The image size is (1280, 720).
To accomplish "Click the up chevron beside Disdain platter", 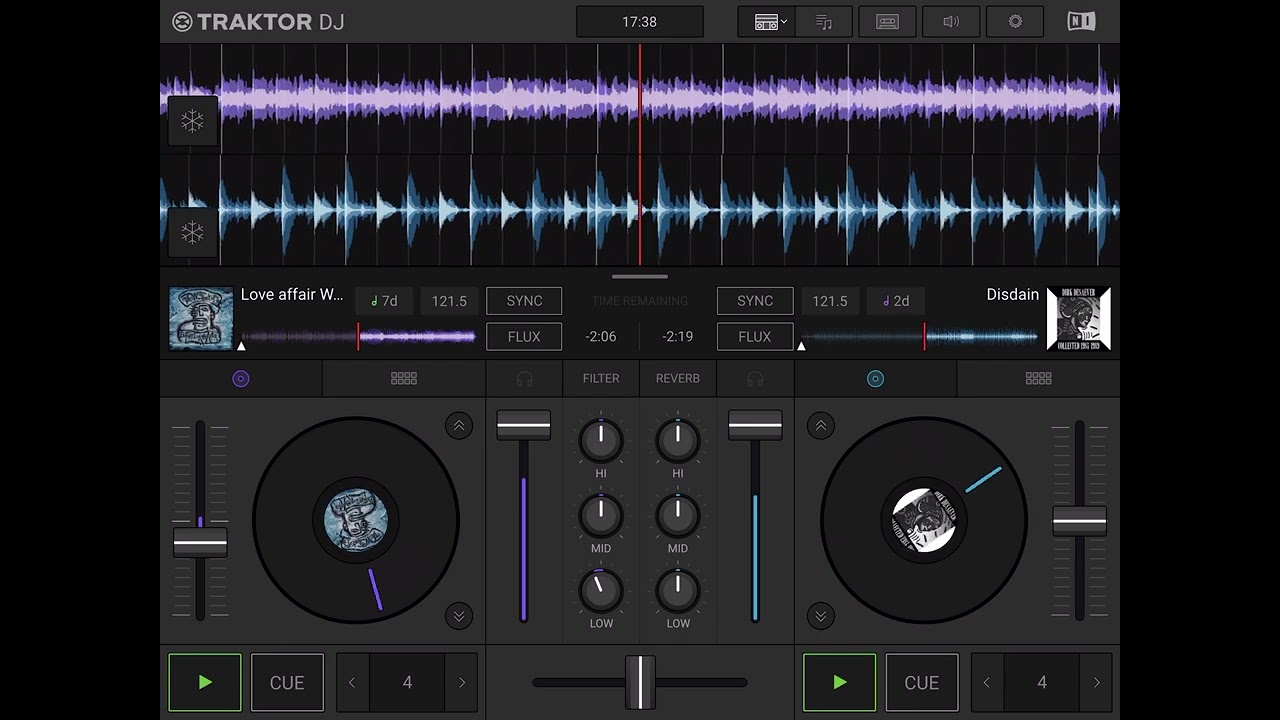I will (x=821, y=426).
